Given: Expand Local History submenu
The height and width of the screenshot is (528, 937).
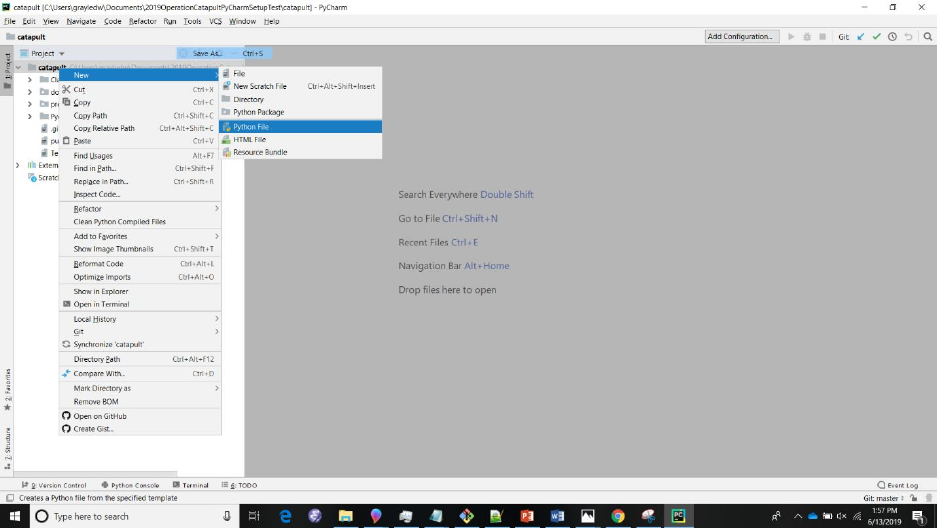Looking at the screenshot, I should coord(140,319).
